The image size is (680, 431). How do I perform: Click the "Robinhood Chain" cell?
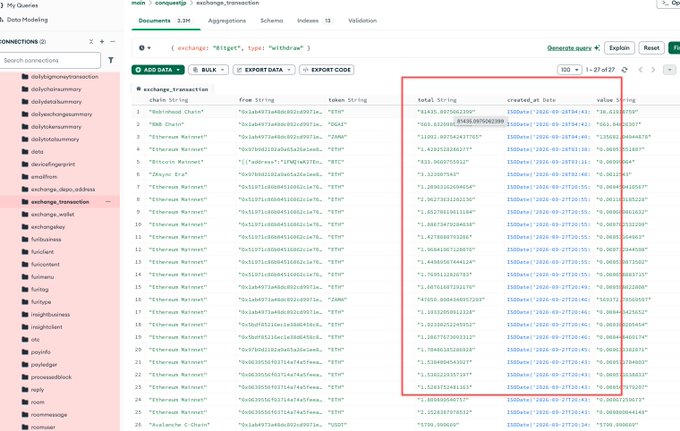[x=176, y=112]
